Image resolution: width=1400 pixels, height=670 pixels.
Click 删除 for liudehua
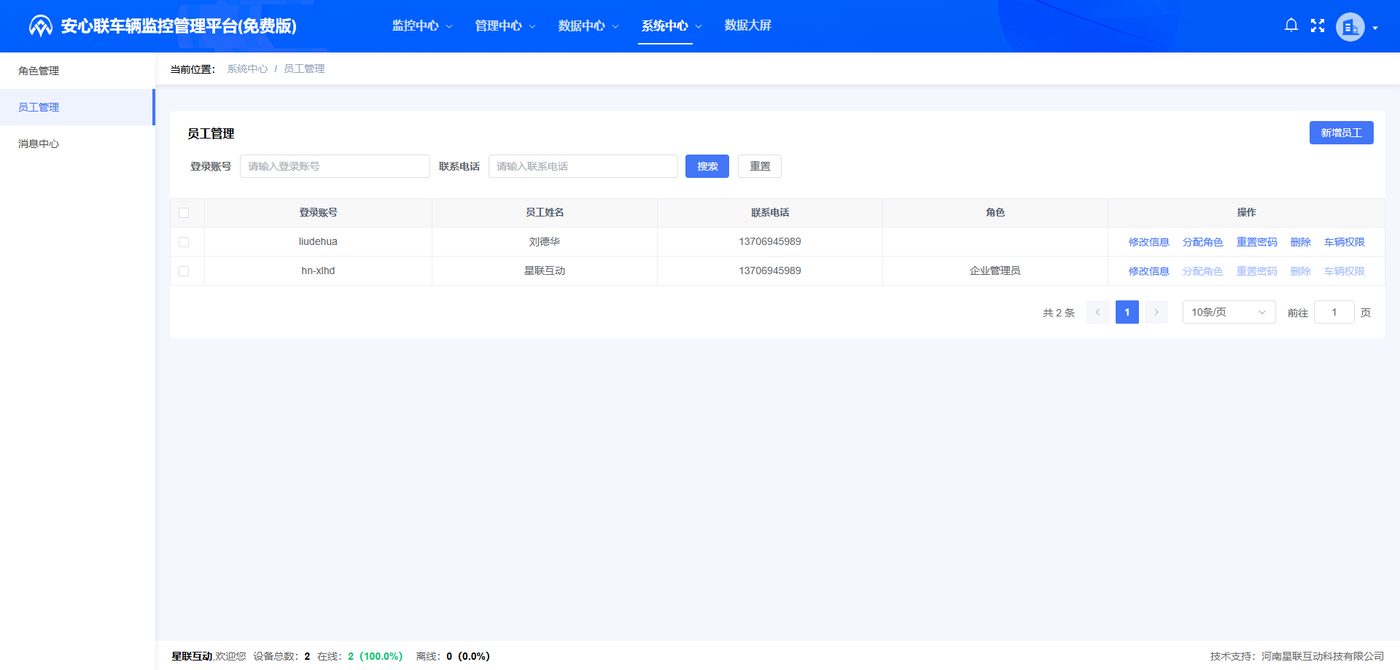point(1300,242)
